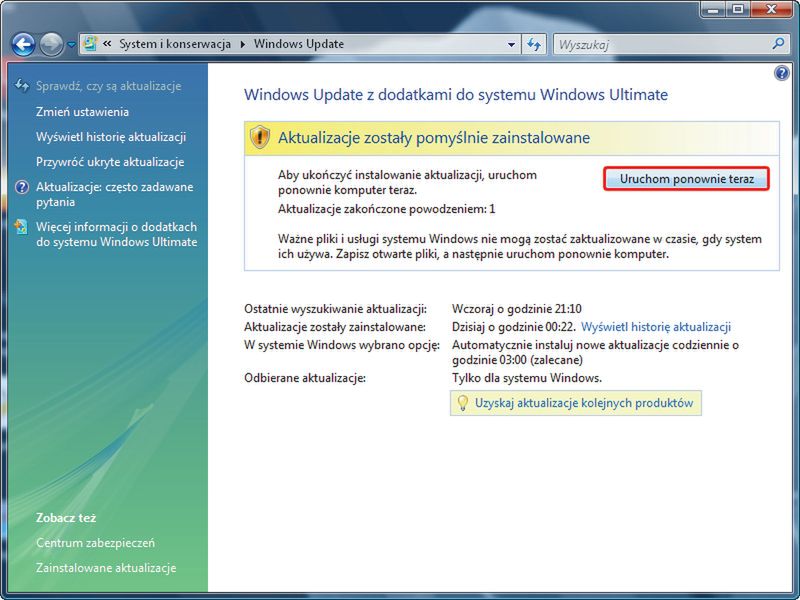800x600 pixels.
Task: Click 'Uruchom ponownie teraz' button
Action: [x=686, y=179]
